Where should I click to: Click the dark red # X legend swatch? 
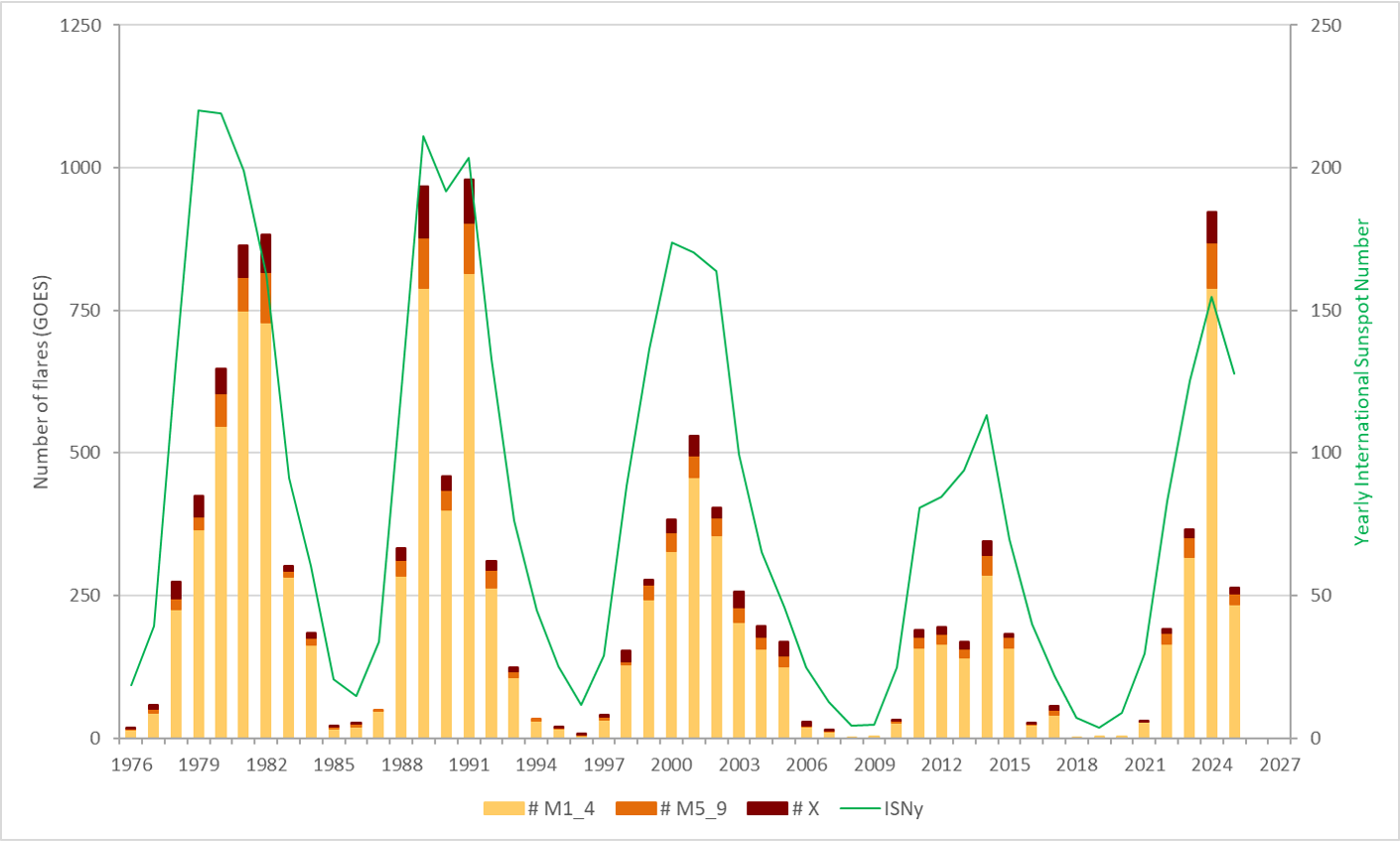pyautogui.click(x=767, y=808)
